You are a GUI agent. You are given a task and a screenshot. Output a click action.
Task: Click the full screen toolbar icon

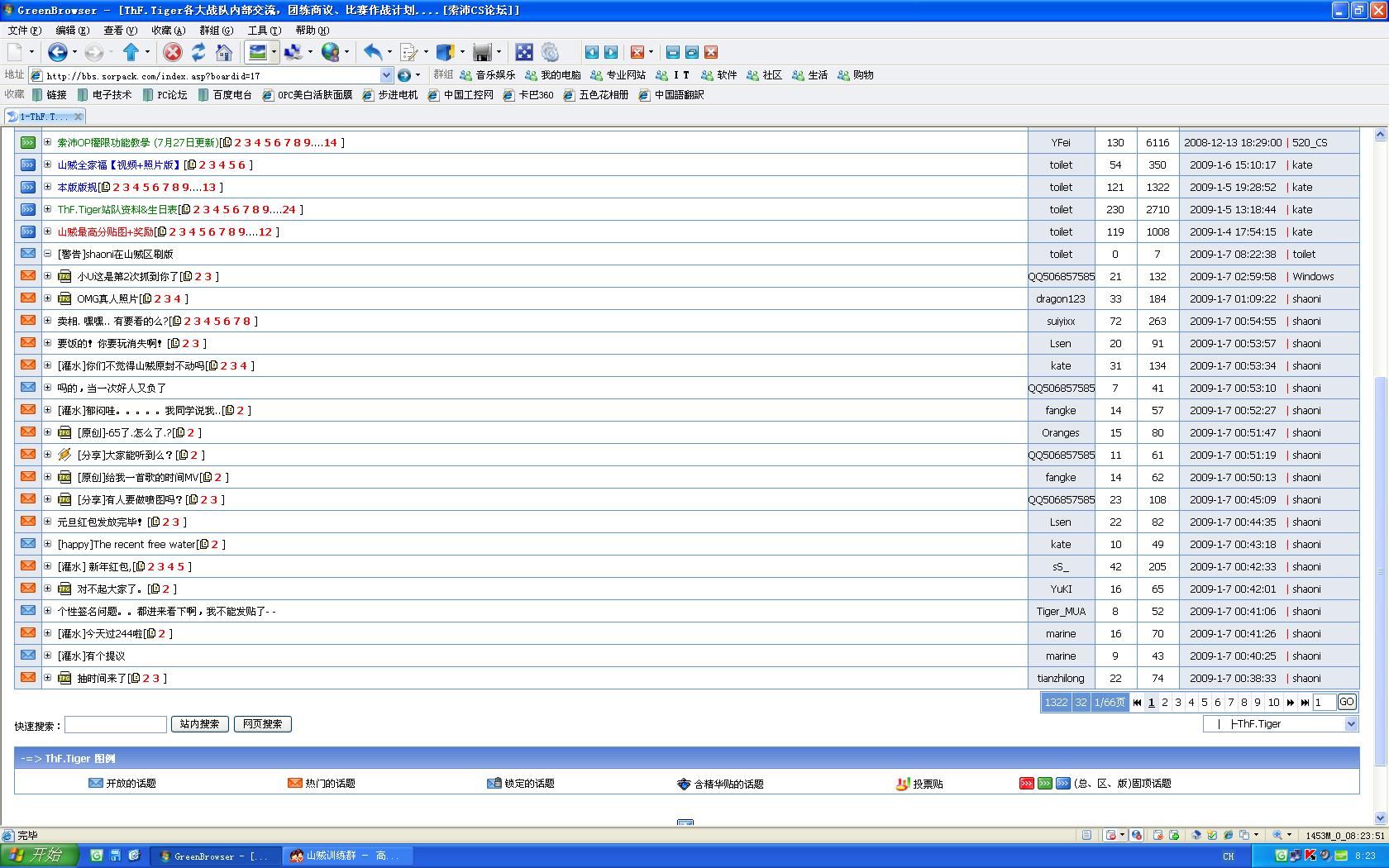coord(524,53)
